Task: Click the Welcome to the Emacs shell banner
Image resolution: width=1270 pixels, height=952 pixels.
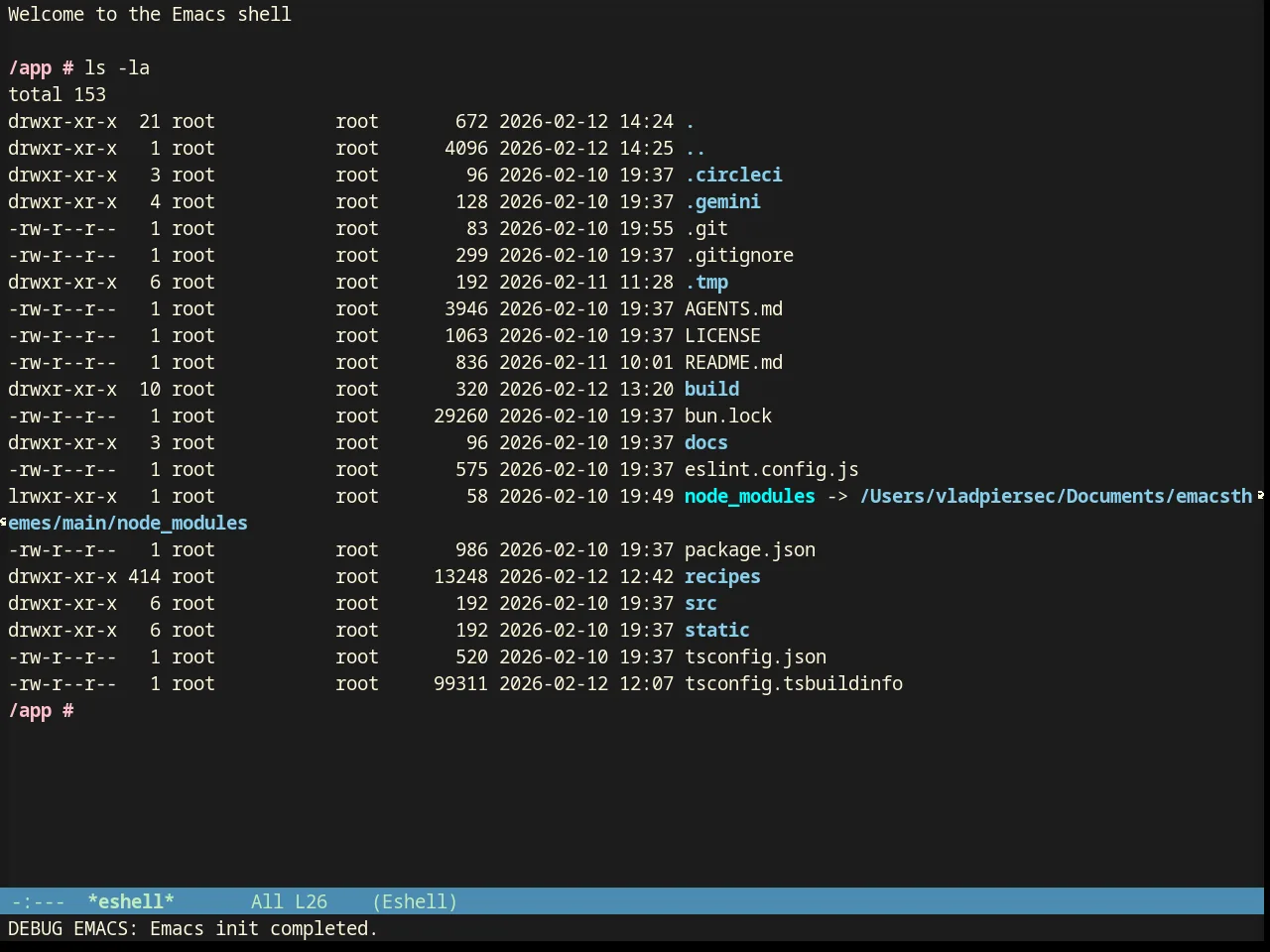Action: (150, 14)
